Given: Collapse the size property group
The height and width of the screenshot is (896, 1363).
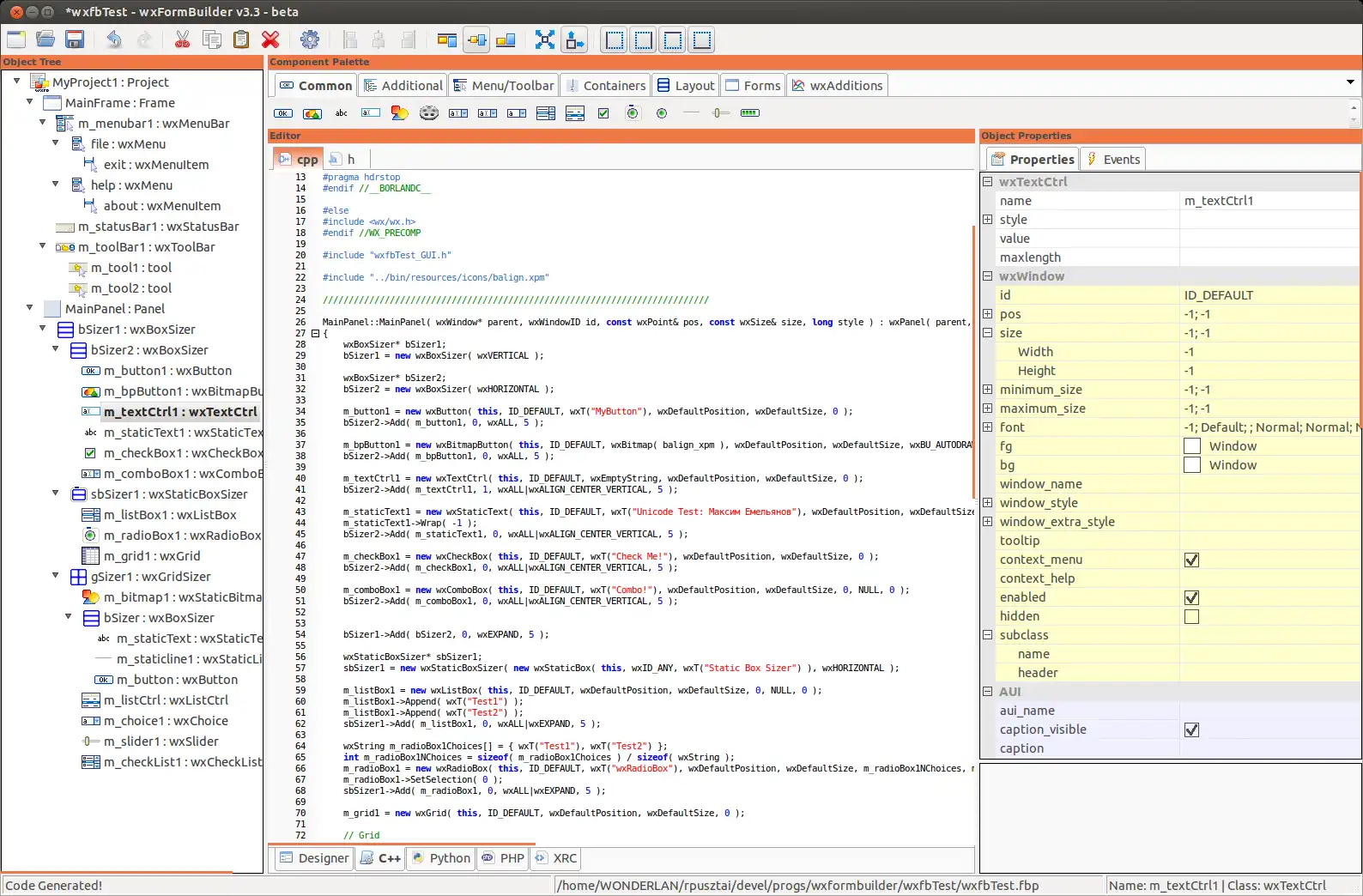Looking at the screenshot, I should click(x=988, y=333).
